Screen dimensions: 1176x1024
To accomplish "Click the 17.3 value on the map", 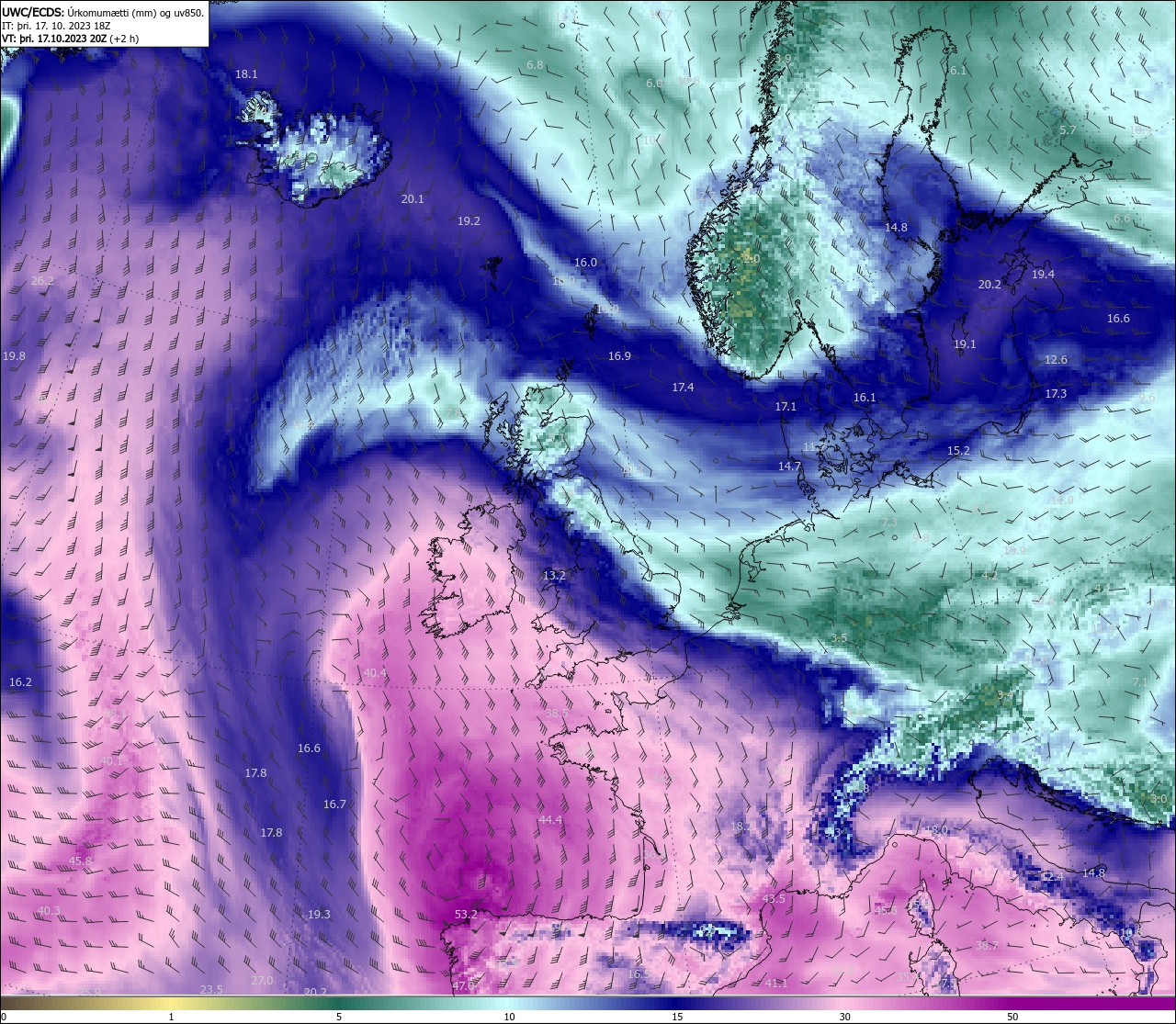I will (1056, 394).
